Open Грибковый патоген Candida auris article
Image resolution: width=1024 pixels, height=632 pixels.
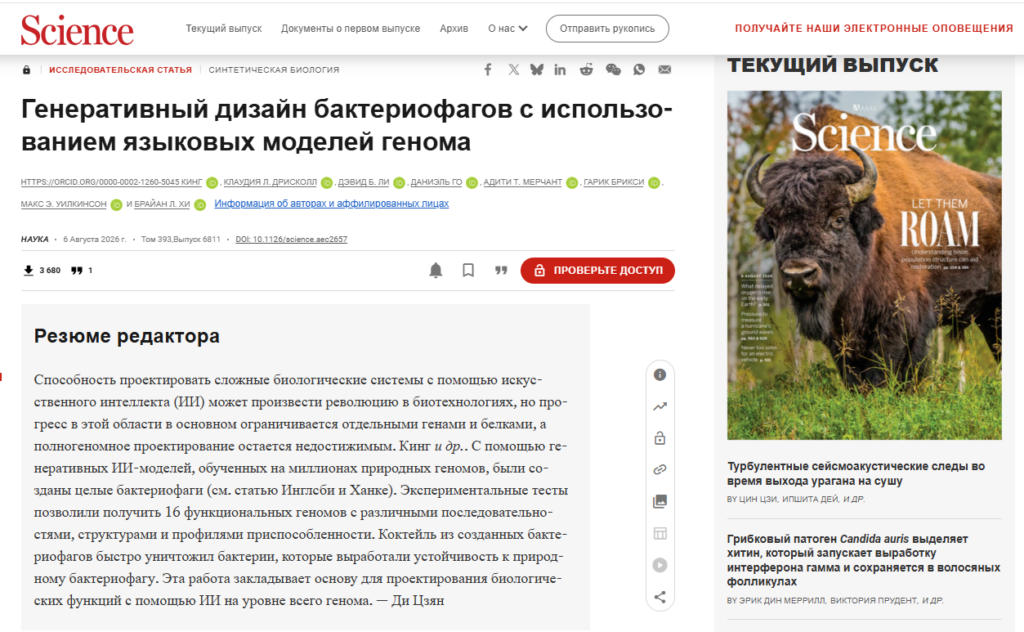coord(863,560)
